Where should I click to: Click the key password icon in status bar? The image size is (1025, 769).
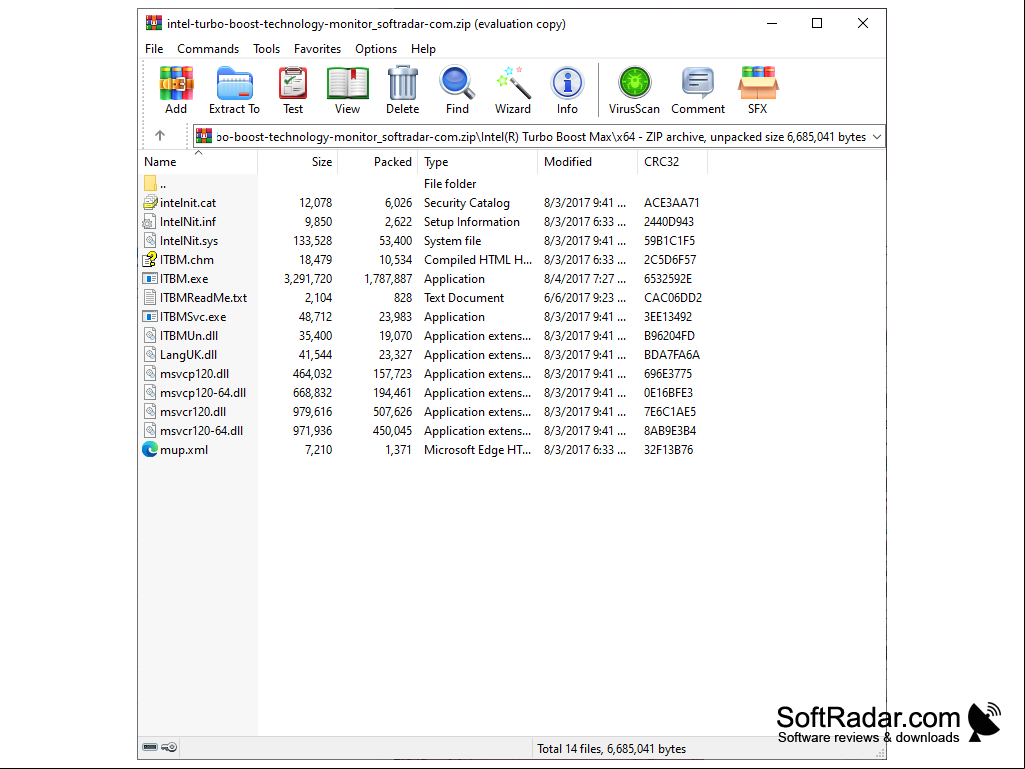coord(169,747)
